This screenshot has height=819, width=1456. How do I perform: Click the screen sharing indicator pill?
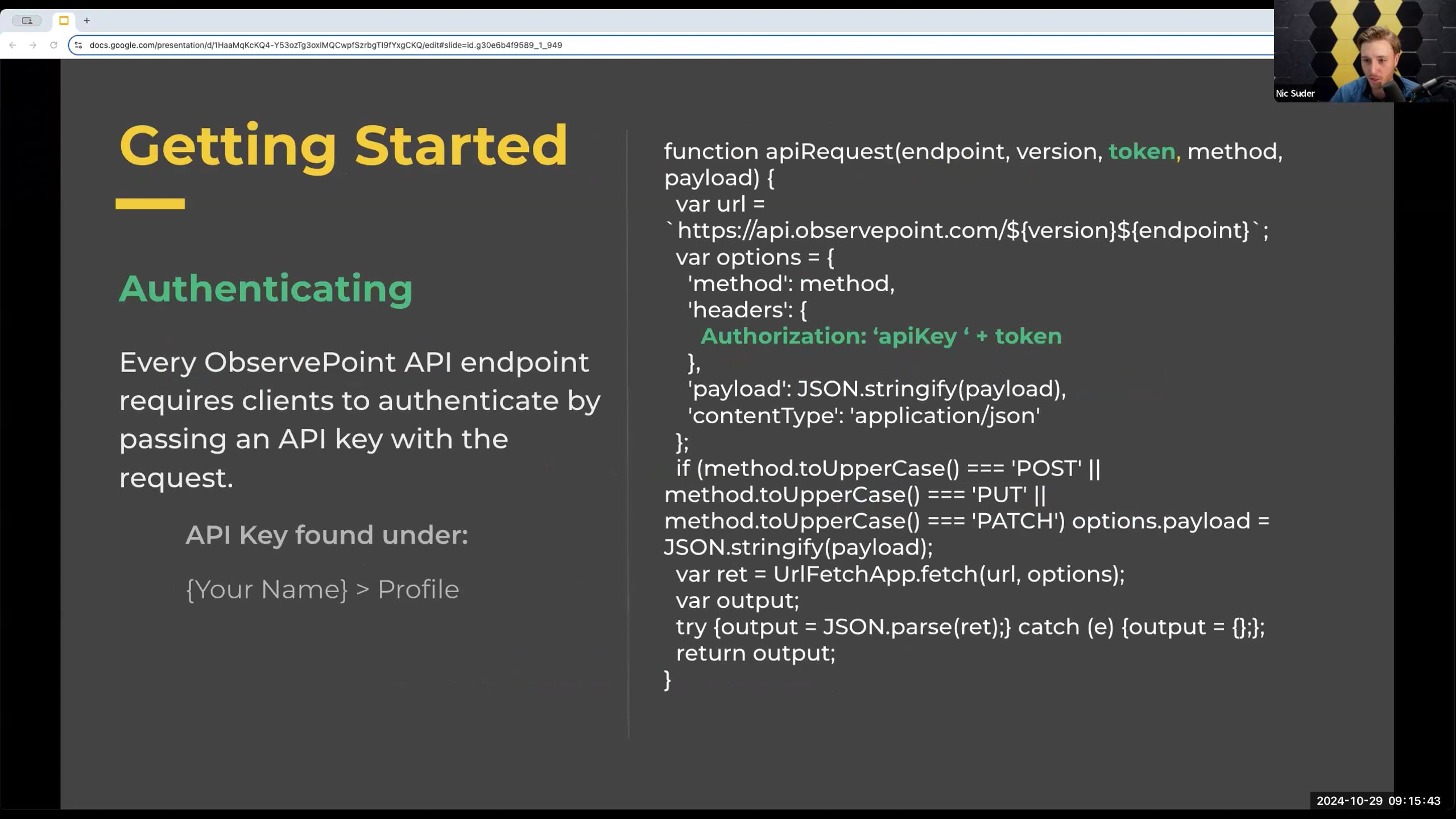[27, 20]
